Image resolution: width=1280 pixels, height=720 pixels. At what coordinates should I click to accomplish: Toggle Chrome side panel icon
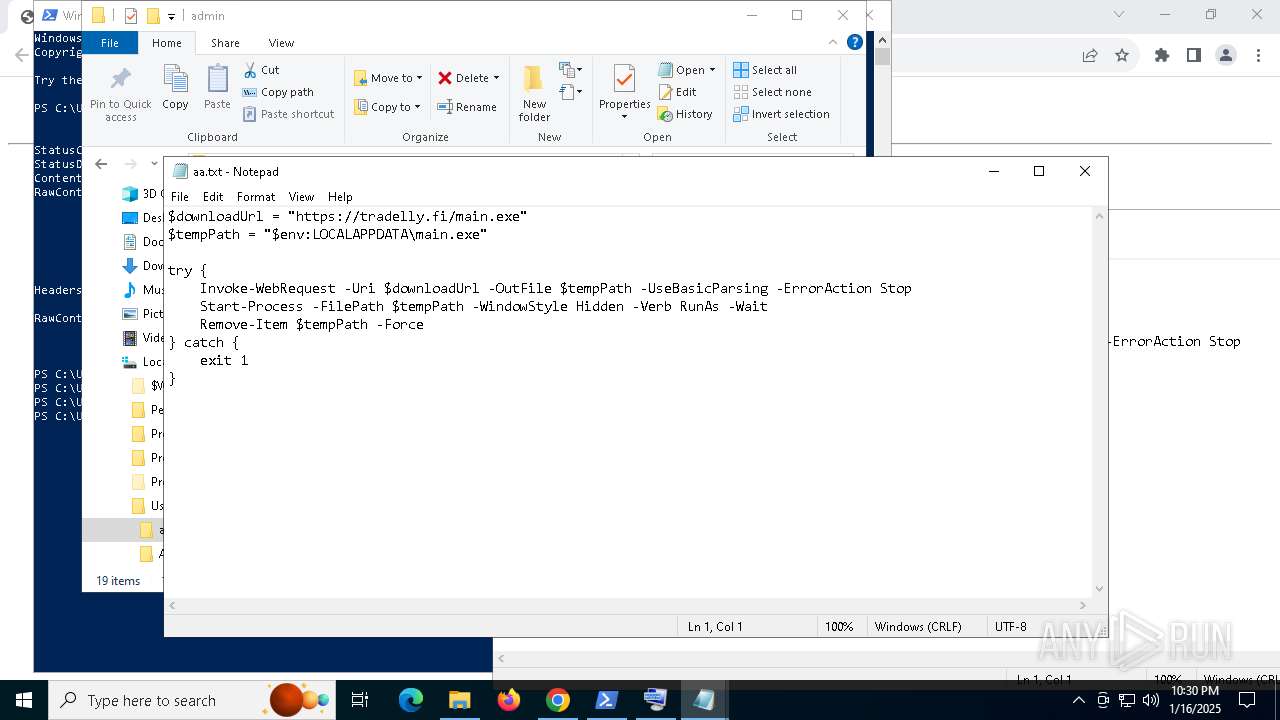point(1193,56)
